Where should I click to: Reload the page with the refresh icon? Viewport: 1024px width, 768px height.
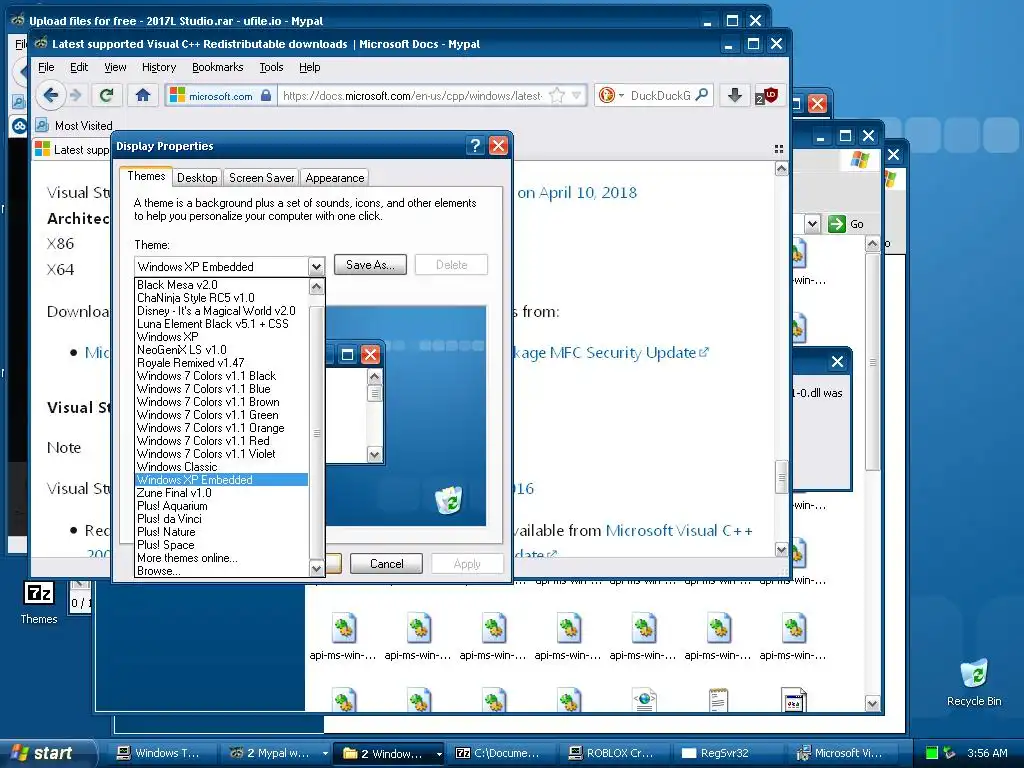coord(106,95)
